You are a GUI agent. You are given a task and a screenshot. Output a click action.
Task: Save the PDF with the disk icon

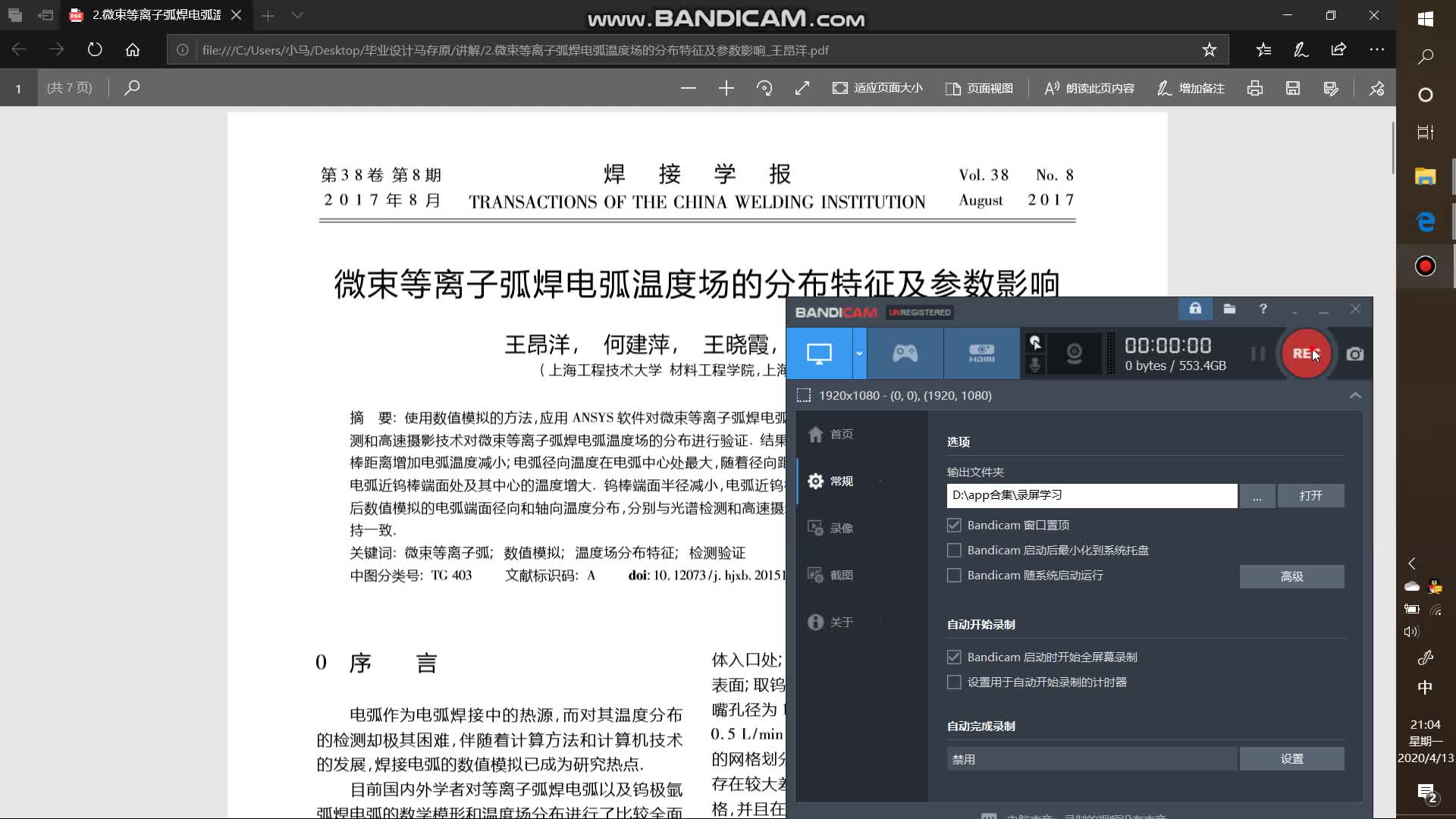(x=1293, y=88)
